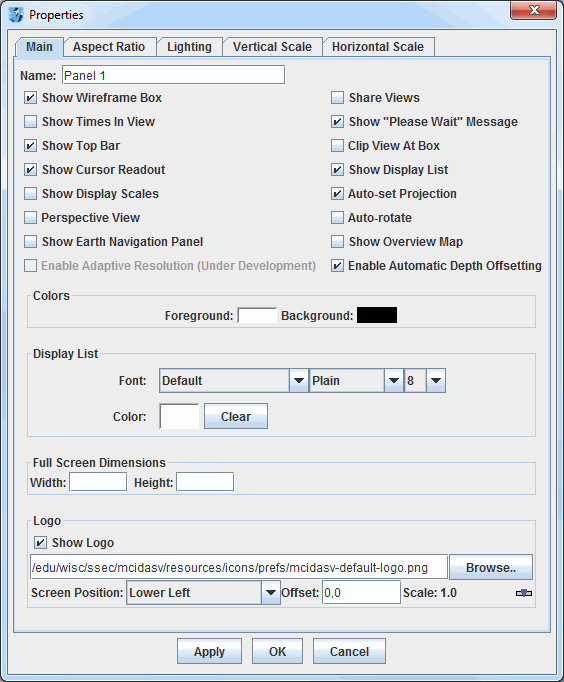Confirm with the OK button

pyautogui.click(x=277, y=651)
